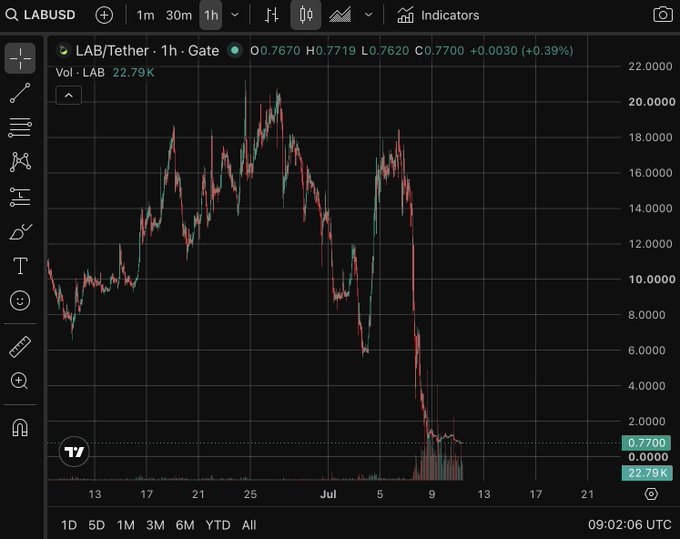680x539 pixels.
Task: Take a chart snapshot with camera icon
Action: click(x=663, y=15)
